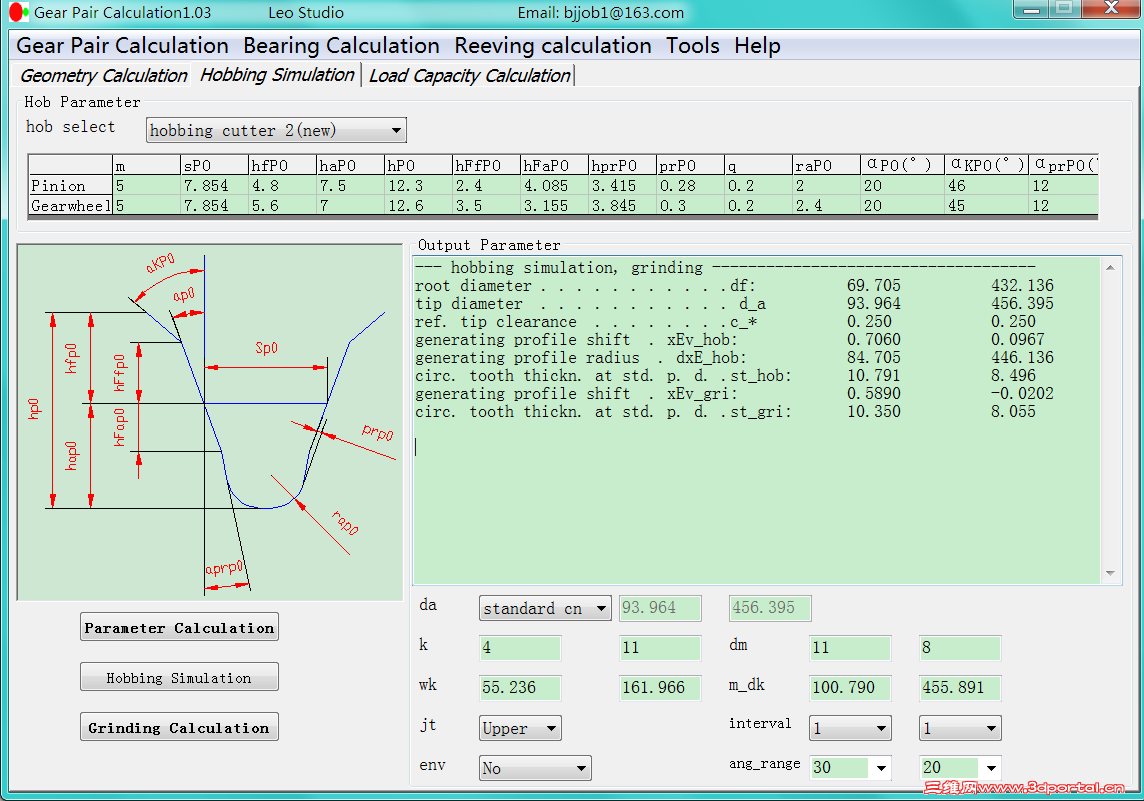This screenshot has width=1144, height=801.
Task: Click the m_dk field showing 100.790
Action: point(850,687)
